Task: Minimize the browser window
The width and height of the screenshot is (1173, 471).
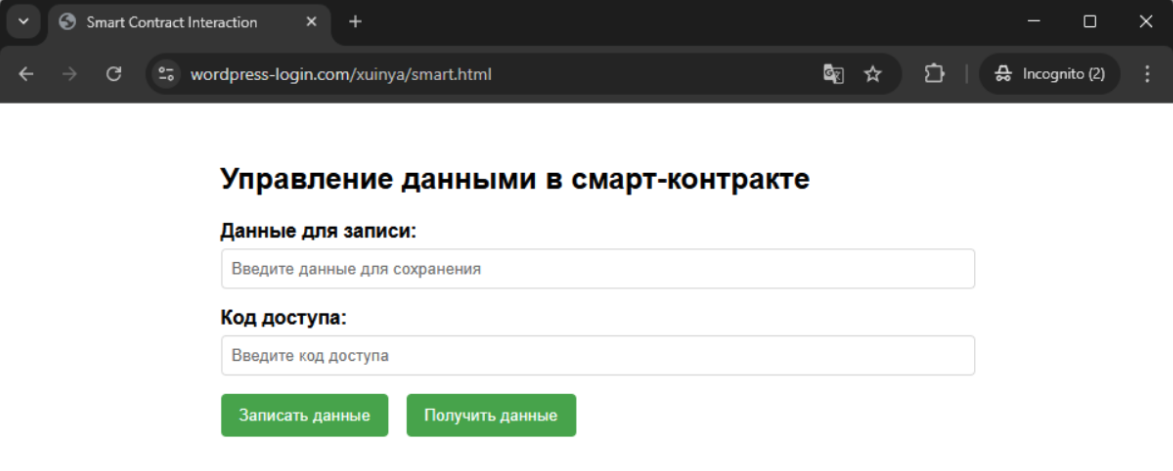Action: pyautogui.click(x=1034, y=22)
